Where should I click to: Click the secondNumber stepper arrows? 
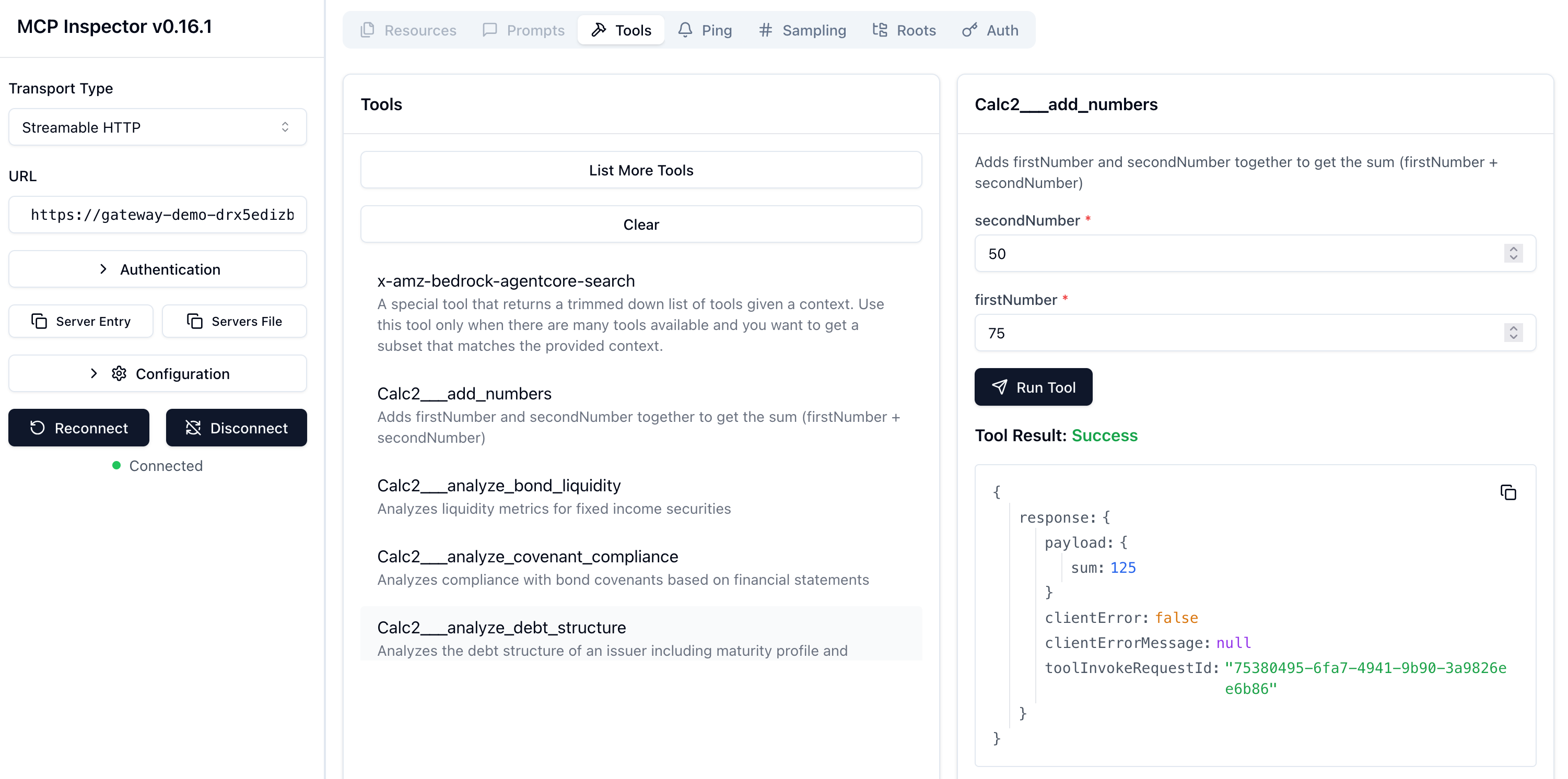tap(1513, 253)
